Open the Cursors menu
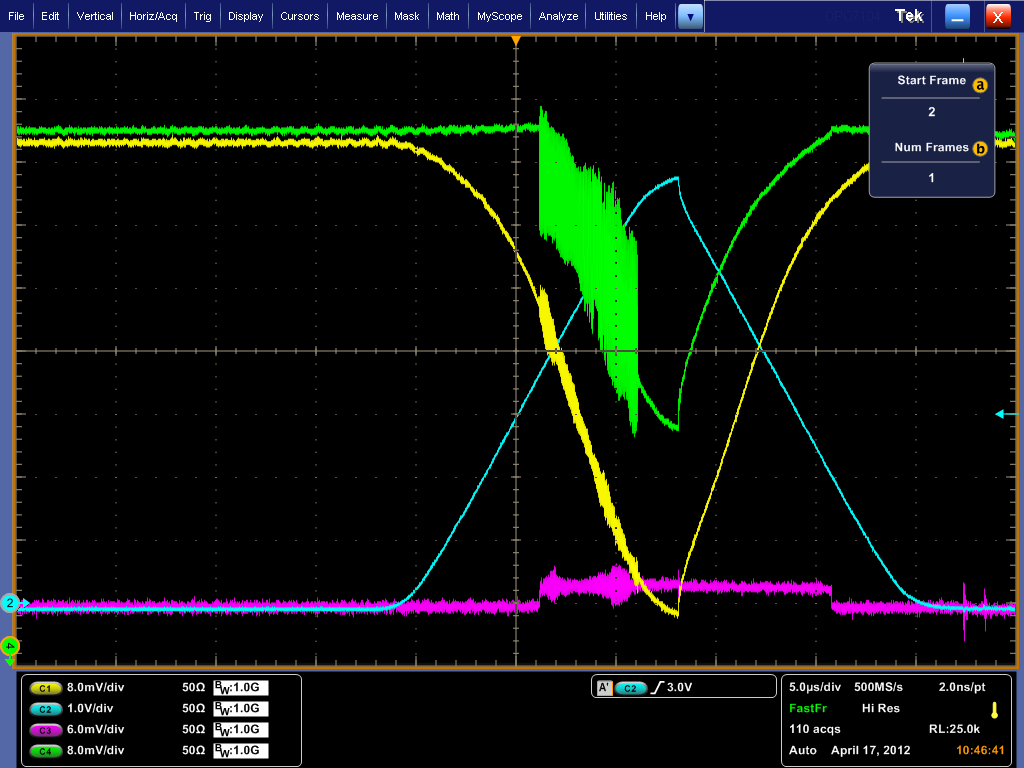Image resolution: width=1024 pixels, height=768 pixels. coord(300,16)
